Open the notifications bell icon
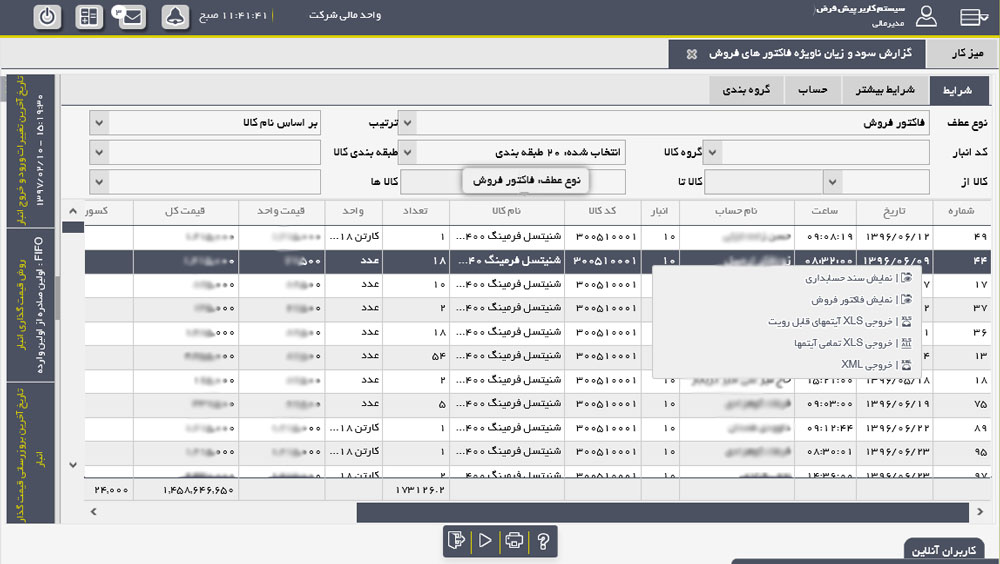The image size is (1000, 564). click(174, 17)
